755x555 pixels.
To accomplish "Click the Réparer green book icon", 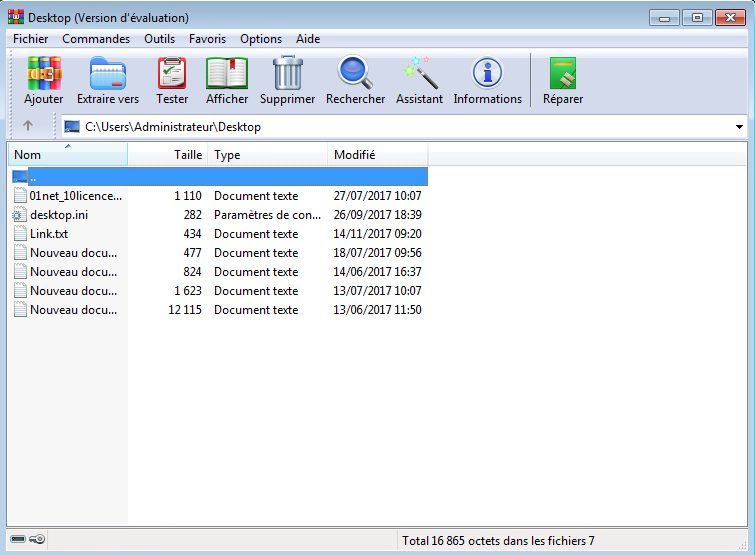I will point(563,73).
